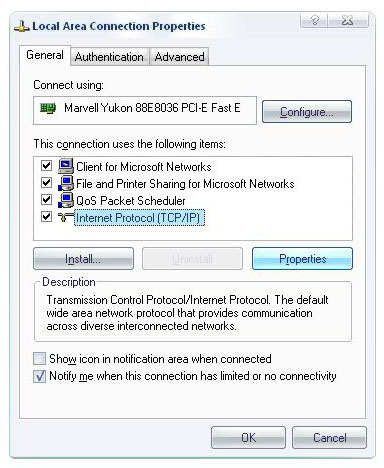Click the network connection icon in title bar
Screen dimensions: 384x468
22,27
